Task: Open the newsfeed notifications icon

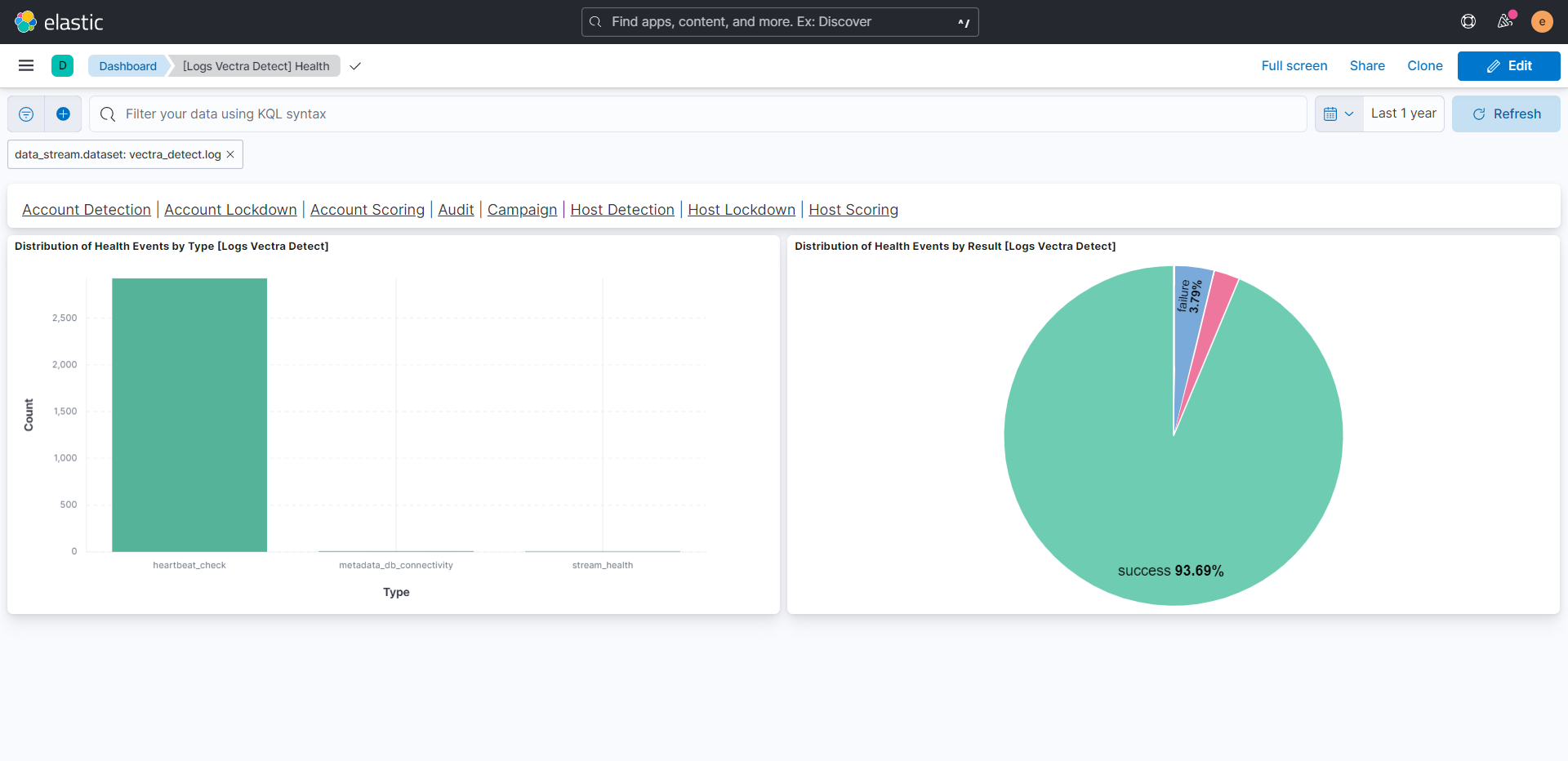Action: tap(1505, 22)
